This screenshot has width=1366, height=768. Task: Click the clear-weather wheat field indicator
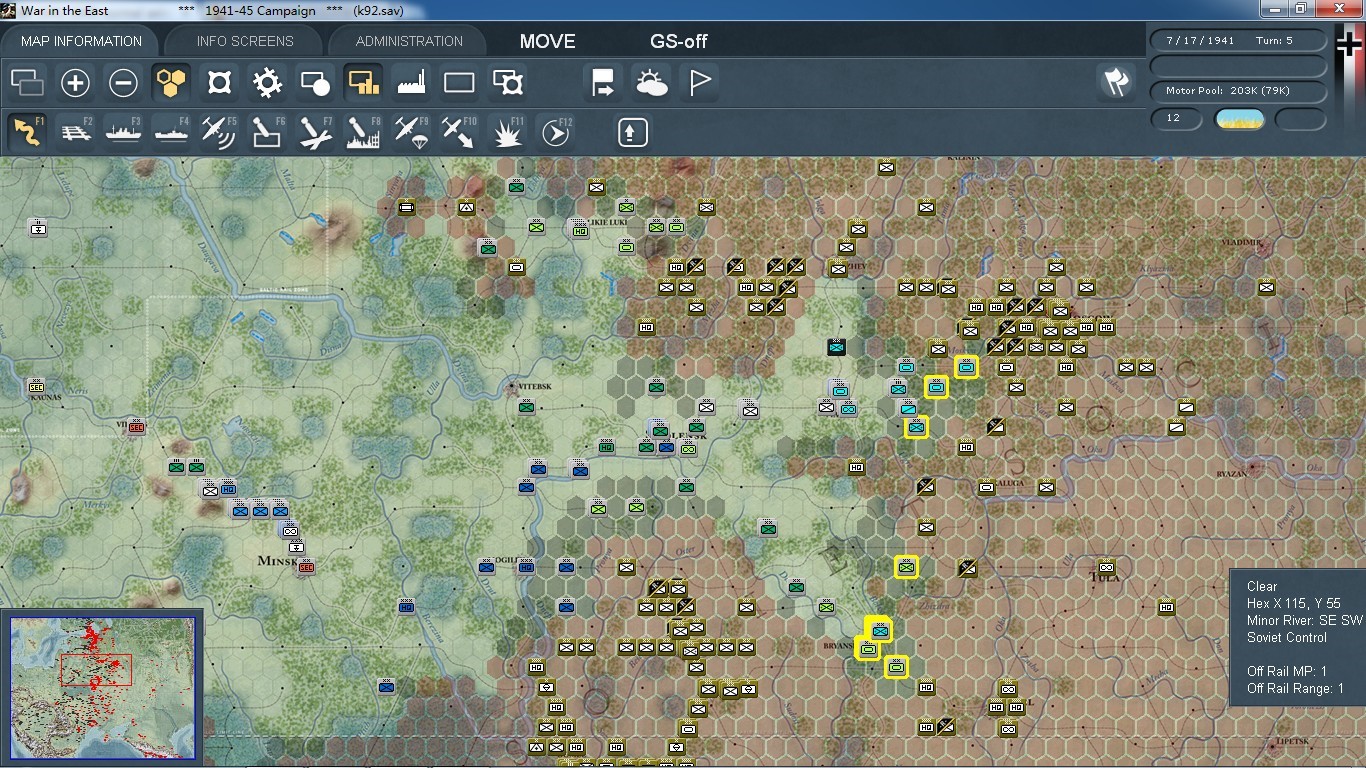click(1239, 119)
